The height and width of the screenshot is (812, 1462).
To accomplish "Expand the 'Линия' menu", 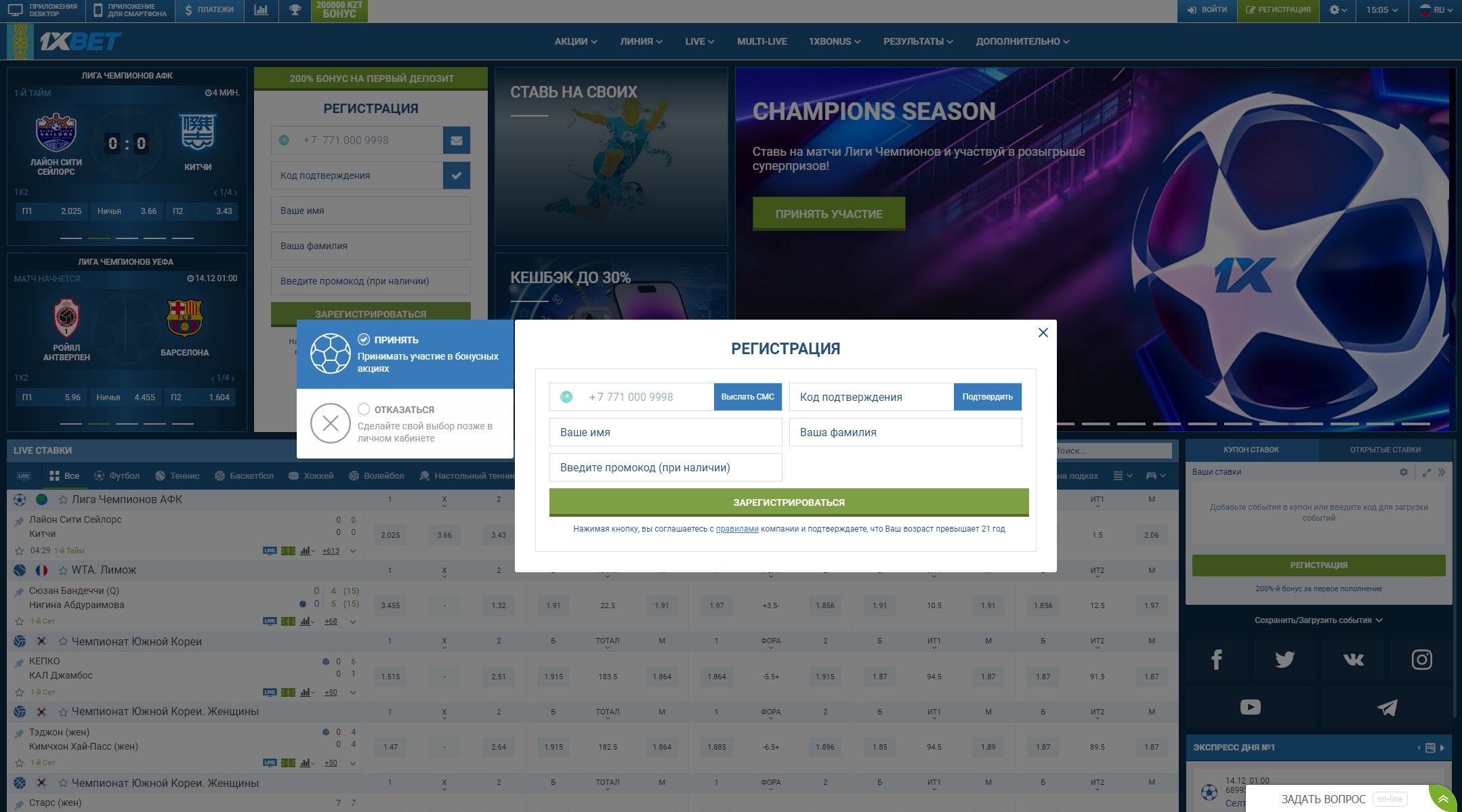I will pos(641,41).
